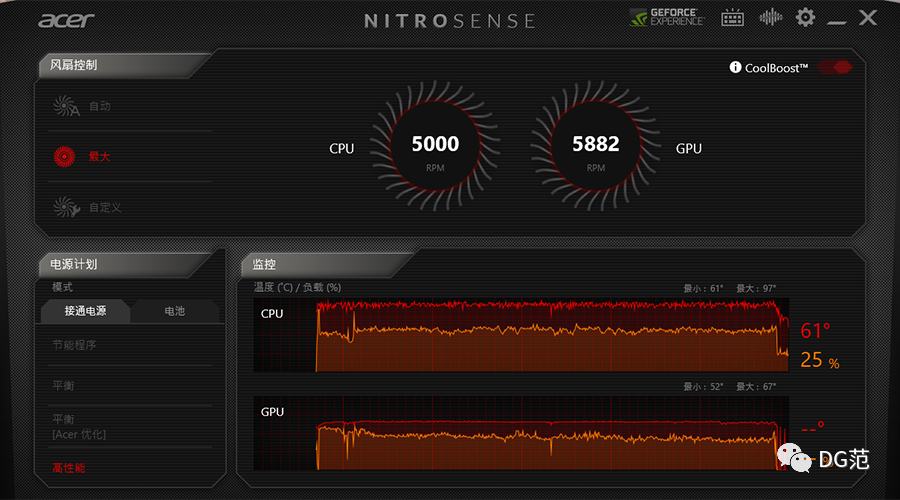Screen dimensions: 900x500
Task: Click the GPU label beside right fan
Action: (689, 149)
